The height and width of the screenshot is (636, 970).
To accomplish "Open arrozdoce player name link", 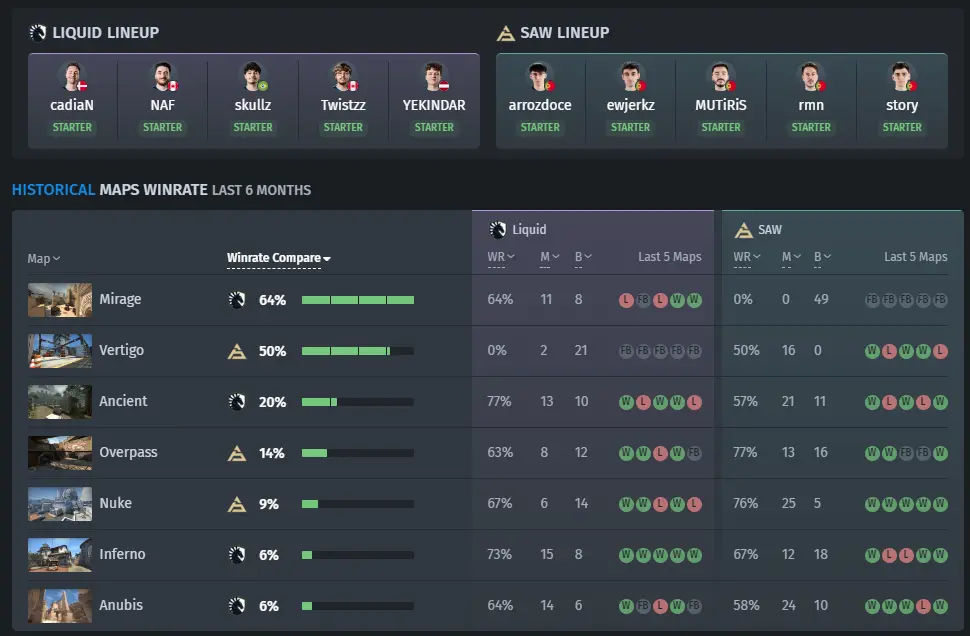I will 539,105.
